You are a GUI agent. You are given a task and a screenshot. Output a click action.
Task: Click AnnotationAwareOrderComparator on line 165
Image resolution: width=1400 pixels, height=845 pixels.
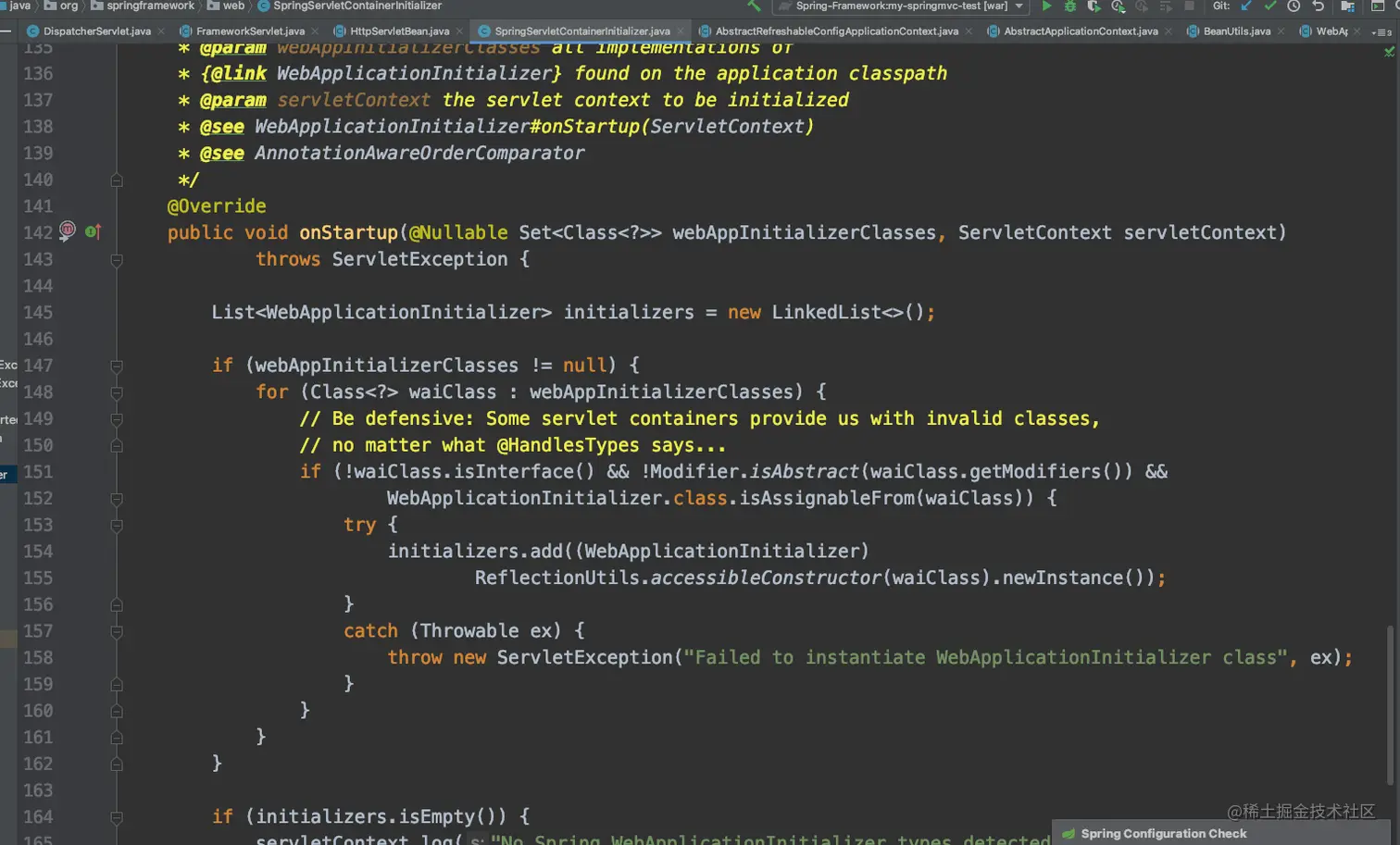[419, 154]
